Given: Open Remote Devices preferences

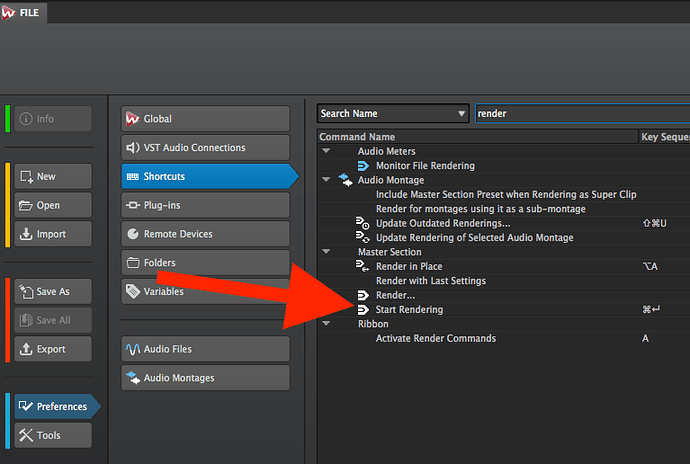Looking at the screenshot, I should (205, 234).
